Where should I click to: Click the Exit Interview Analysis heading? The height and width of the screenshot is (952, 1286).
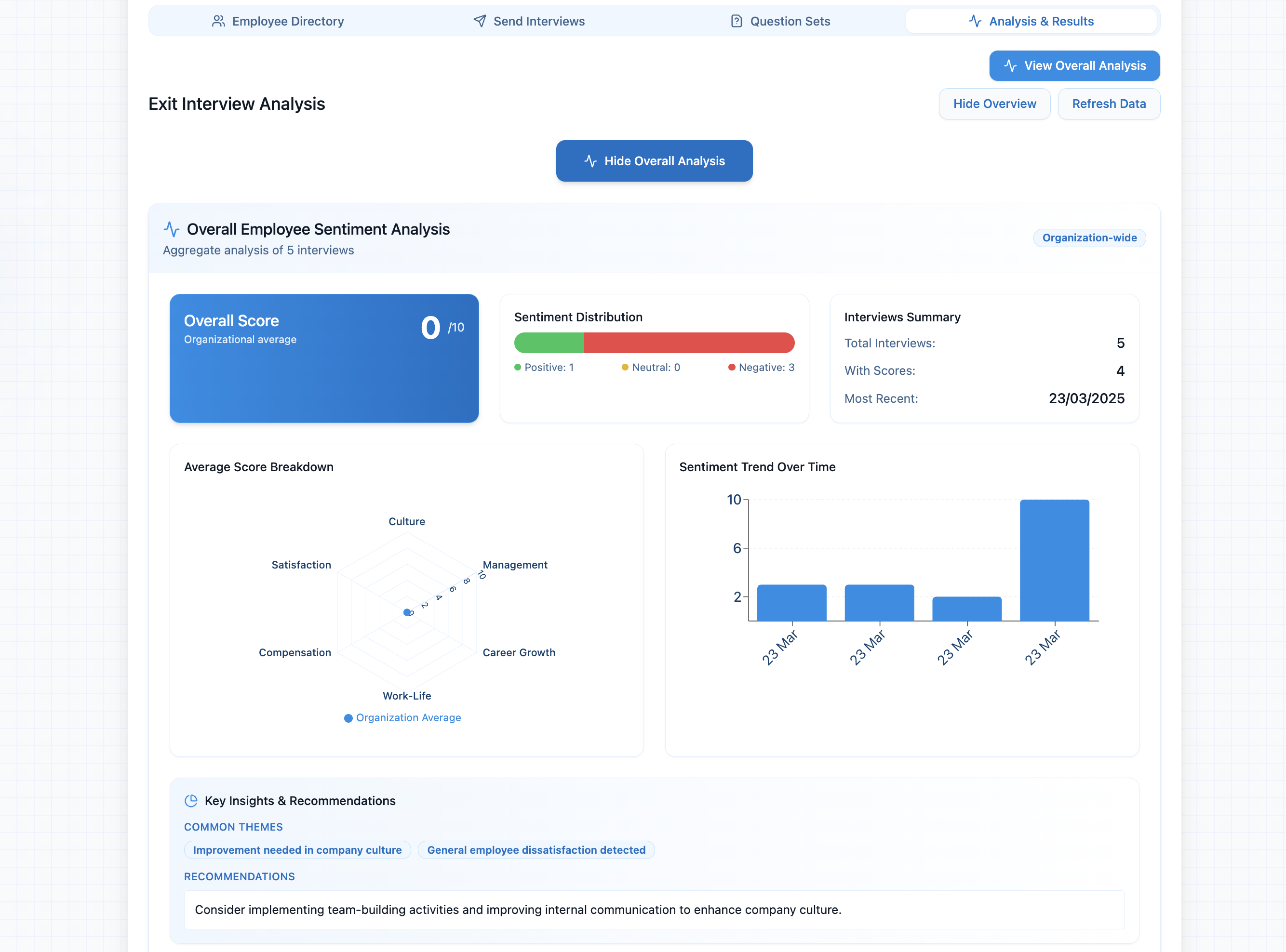pyautogui.click(x=237, y=104)
